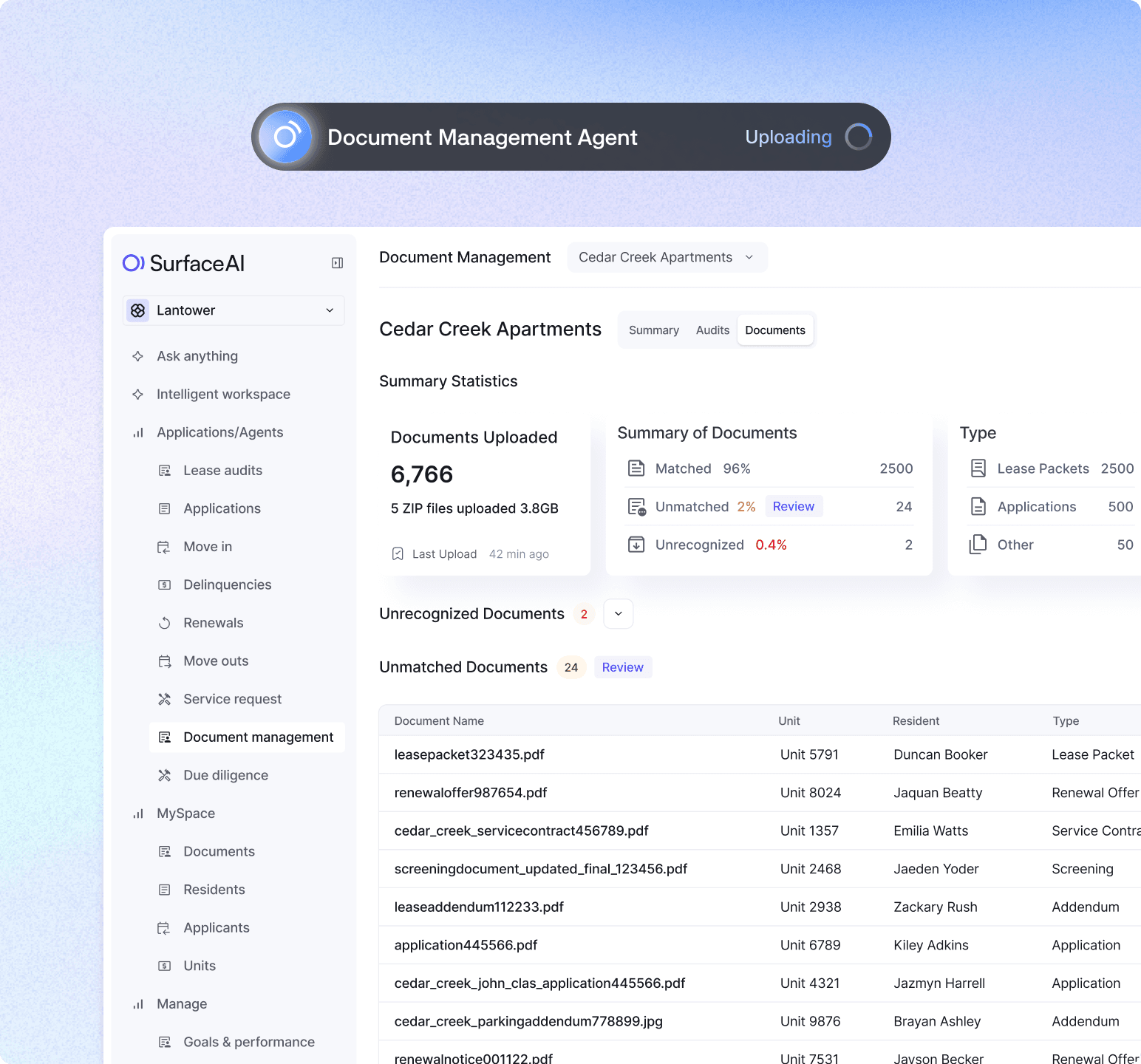Click Review next to Unmatched documents

coord(794,506)
